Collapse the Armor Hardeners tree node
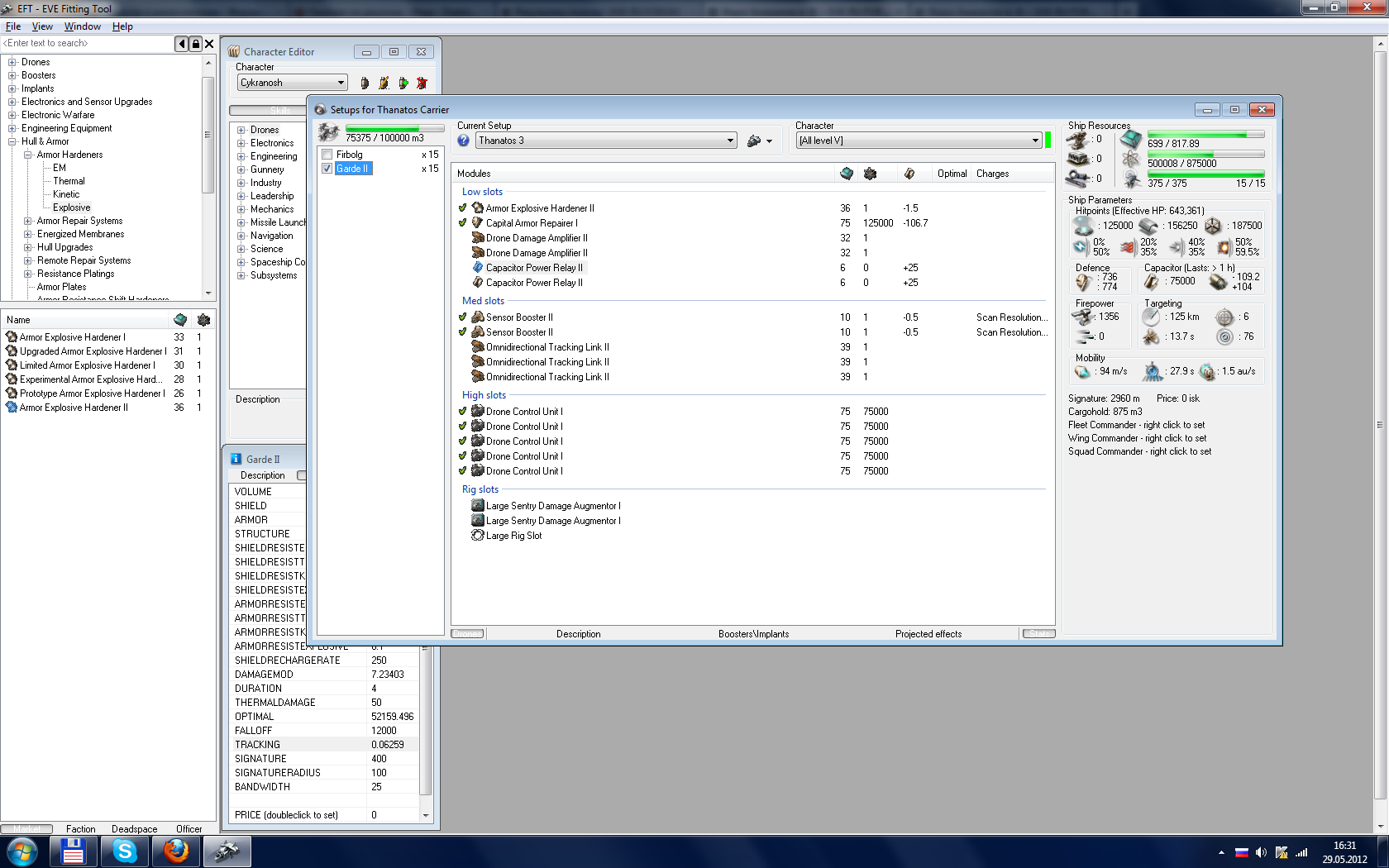Screen dimensions: 1389x868 28,155
